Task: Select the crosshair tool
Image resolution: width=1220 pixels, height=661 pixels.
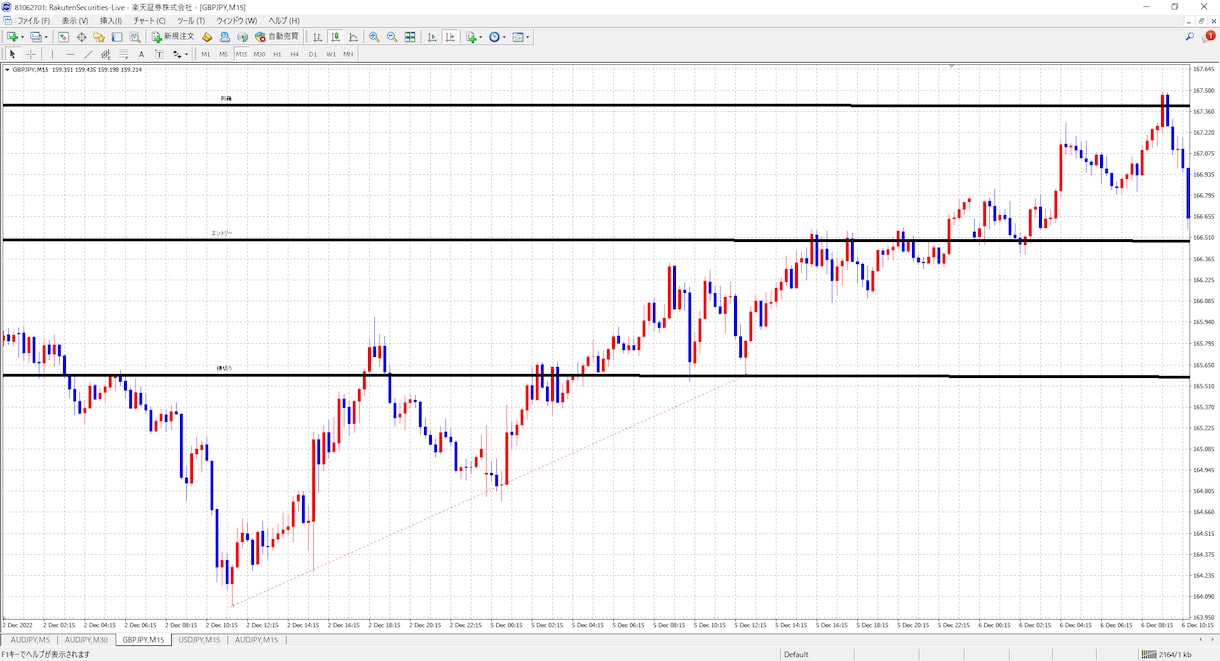Action: click(31, 54)
